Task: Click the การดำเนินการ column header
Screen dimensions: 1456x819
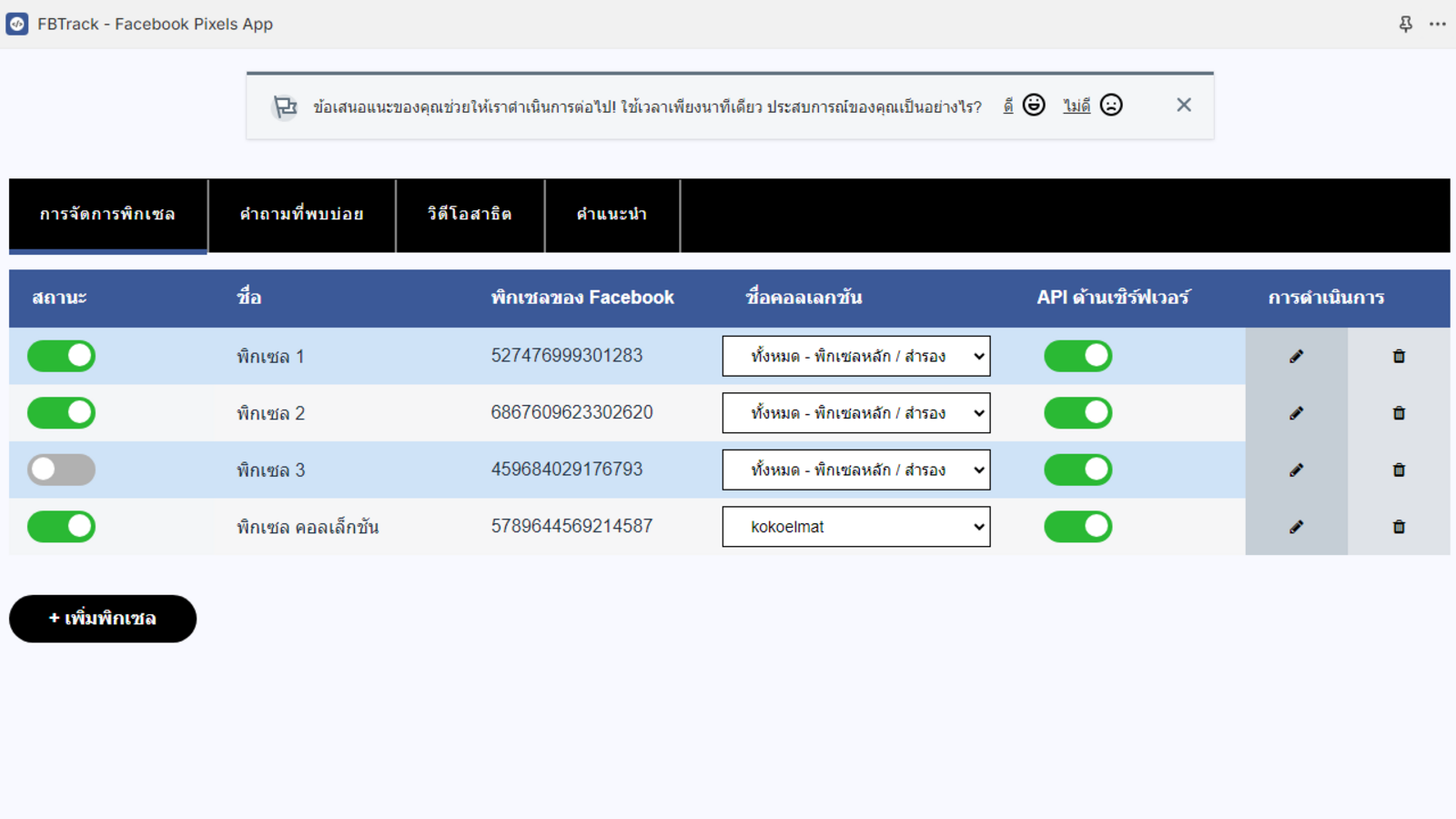Action: point(1327,298)
